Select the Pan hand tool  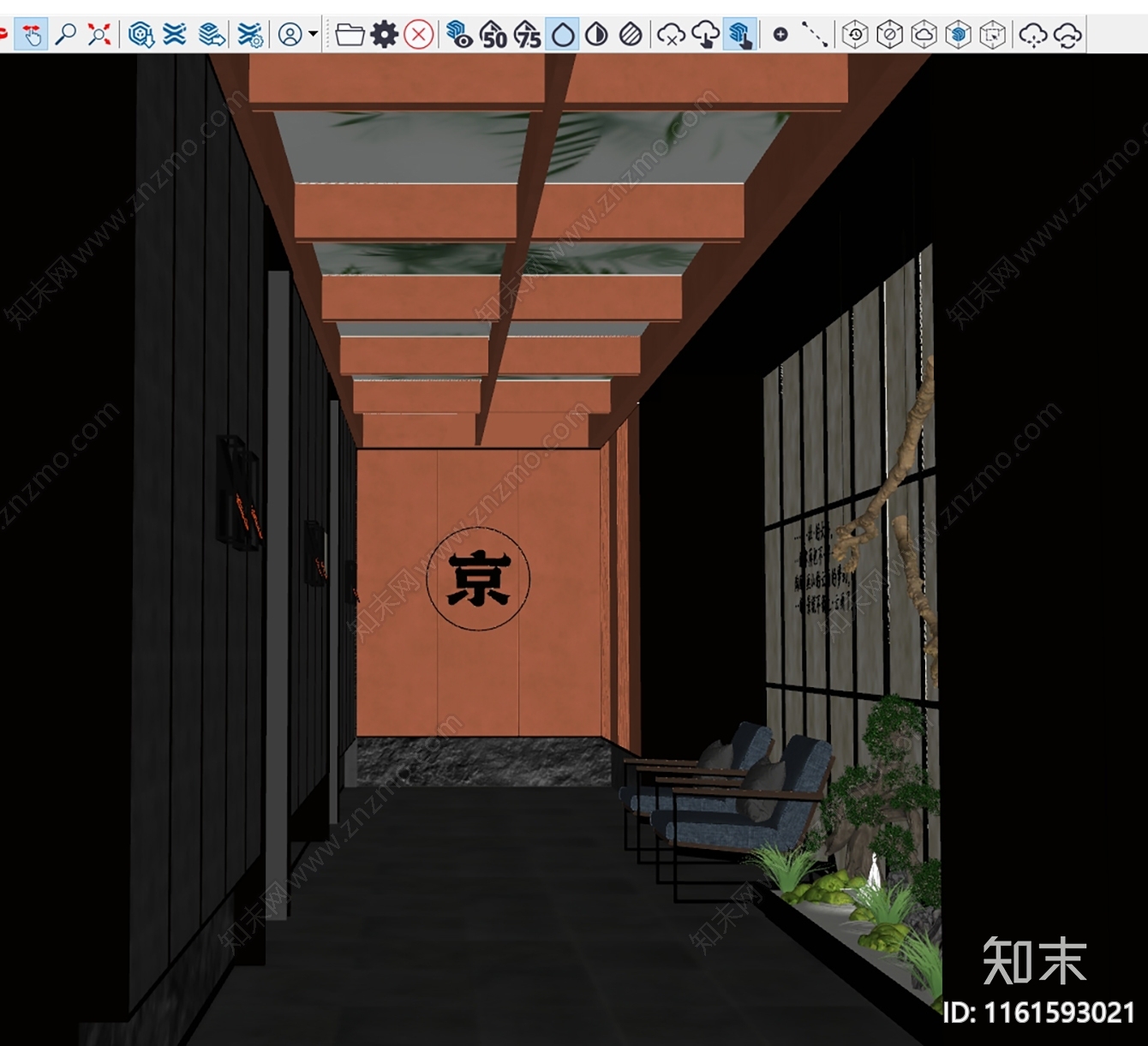[32, 34]
